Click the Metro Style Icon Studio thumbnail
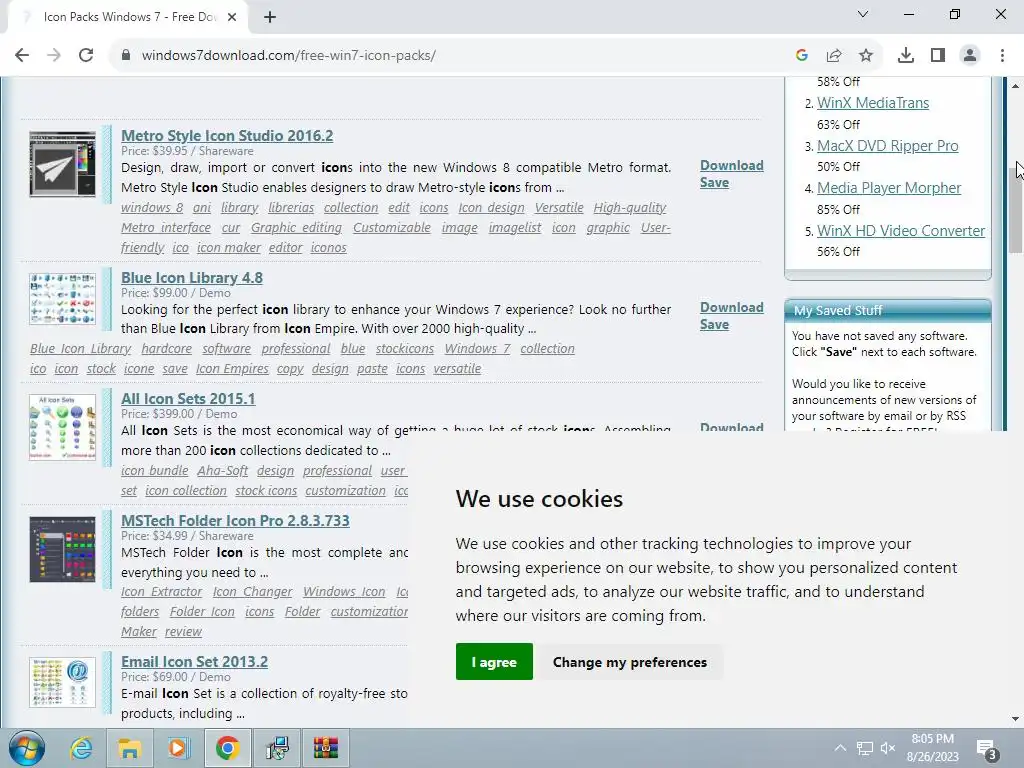Viewport: 1024px width, 768px height. [x=63, y=164]
